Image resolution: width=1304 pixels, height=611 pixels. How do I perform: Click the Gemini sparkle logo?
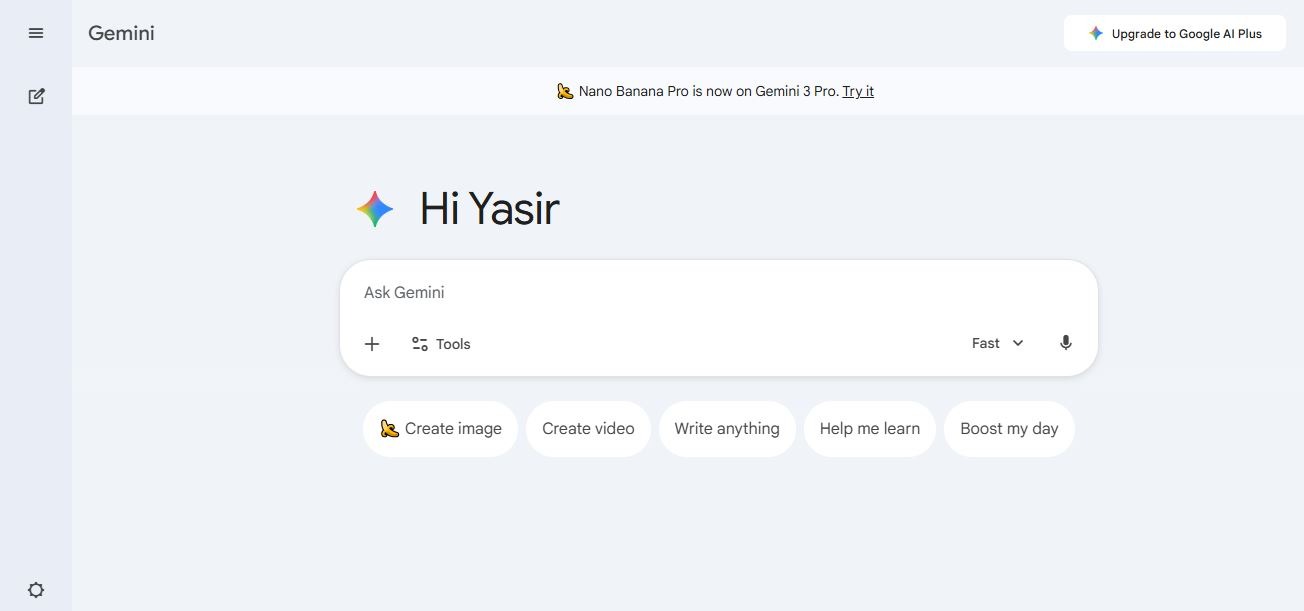click(375, 209)
